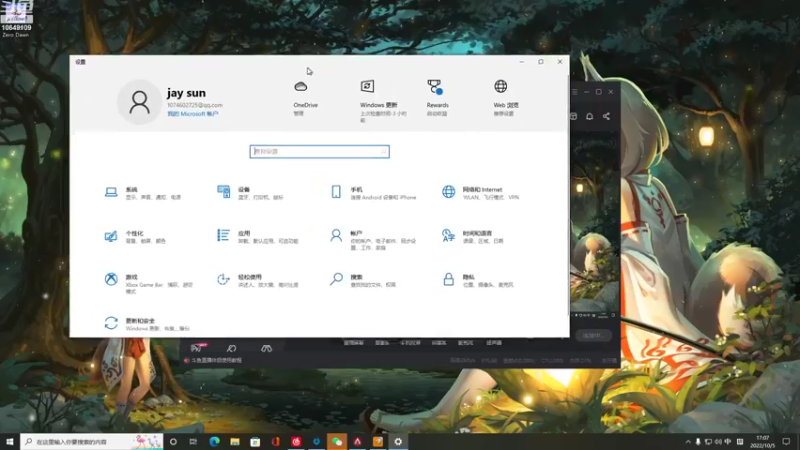Open Task View on the taskbar

point(193,441)
